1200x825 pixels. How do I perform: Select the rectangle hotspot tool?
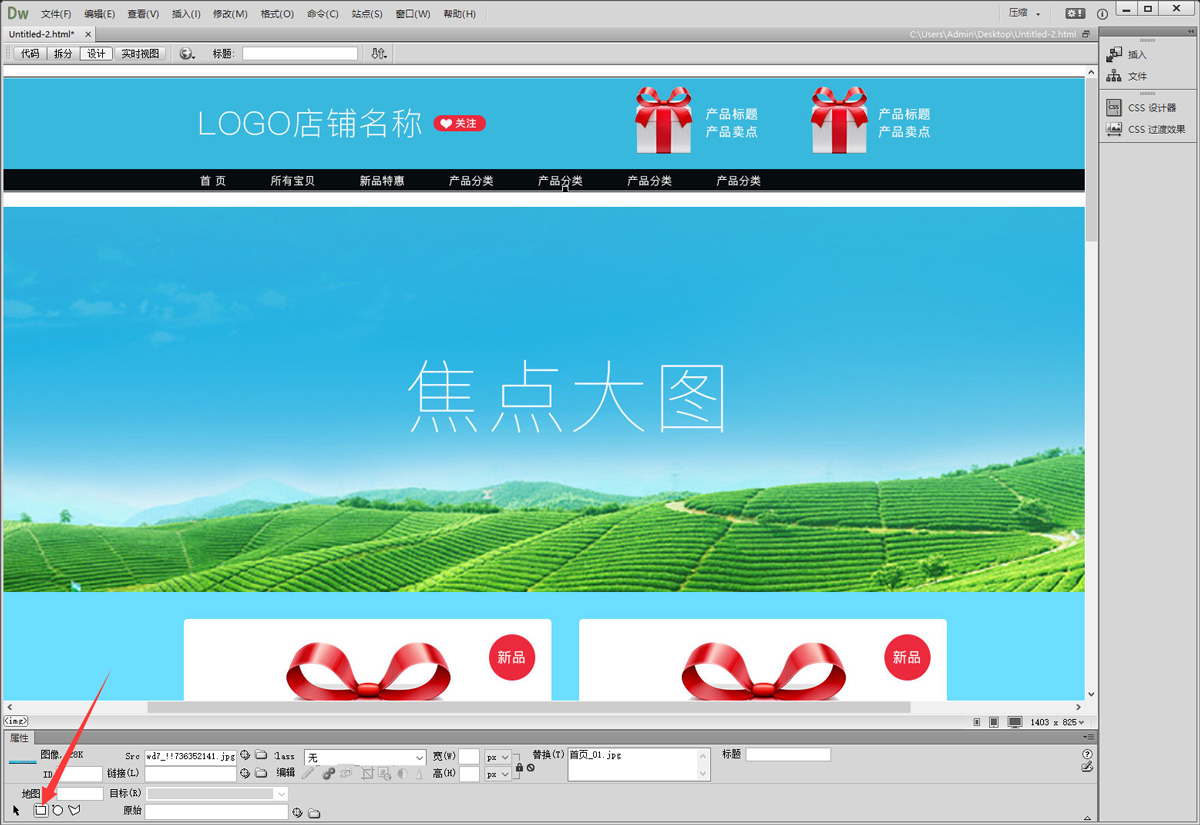tap(41, 810)
